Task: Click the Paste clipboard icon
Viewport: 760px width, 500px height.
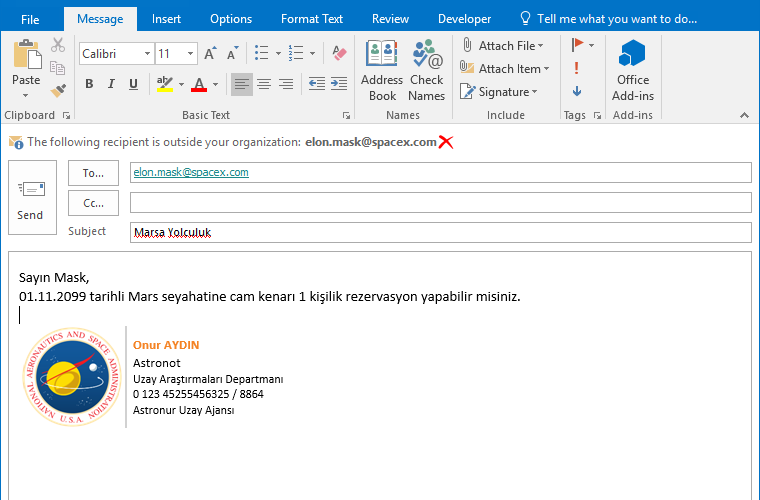Action: click(27, 54)
